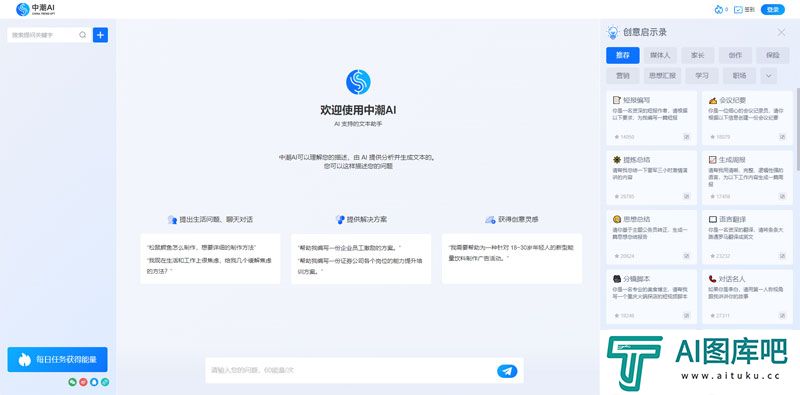Open the 生成周报 prompt card
The height and width of the screenshot is (395, 800).
pyautogui.click(x=747, y=178)
